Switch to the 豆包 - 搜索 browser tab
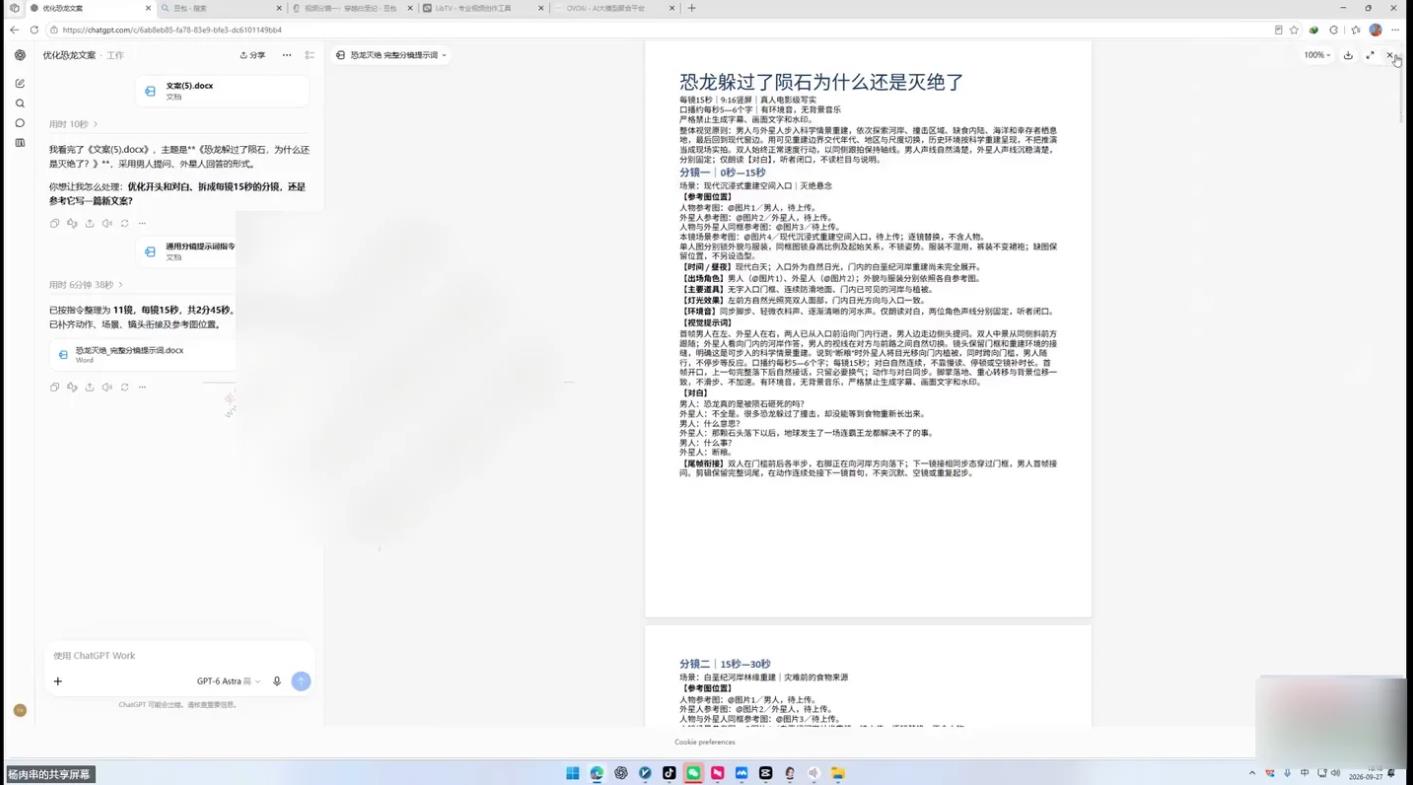The height and width of the screenshot is (785, 1413). (x=221, y=8)
